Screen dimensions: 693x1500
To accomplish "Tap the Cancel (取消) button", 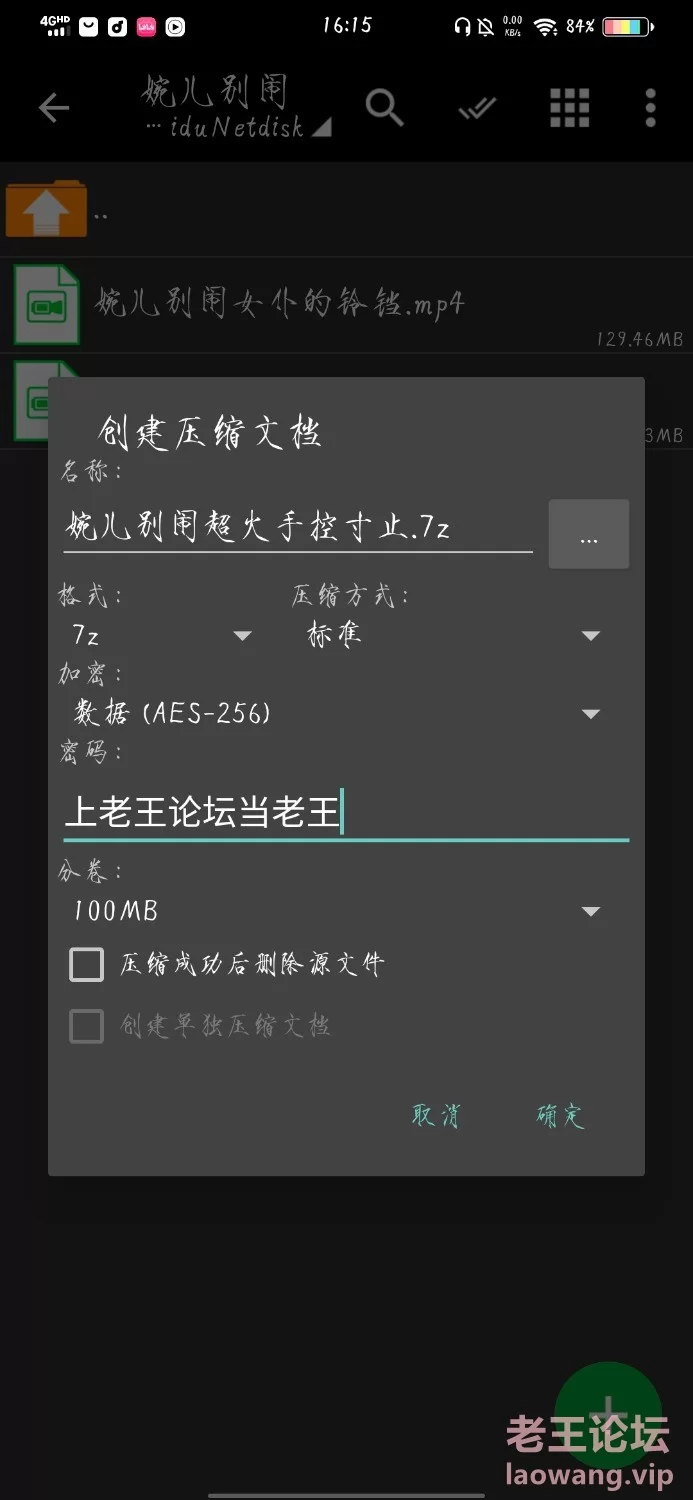I will pyautogui.click(x=437, y=1116).
